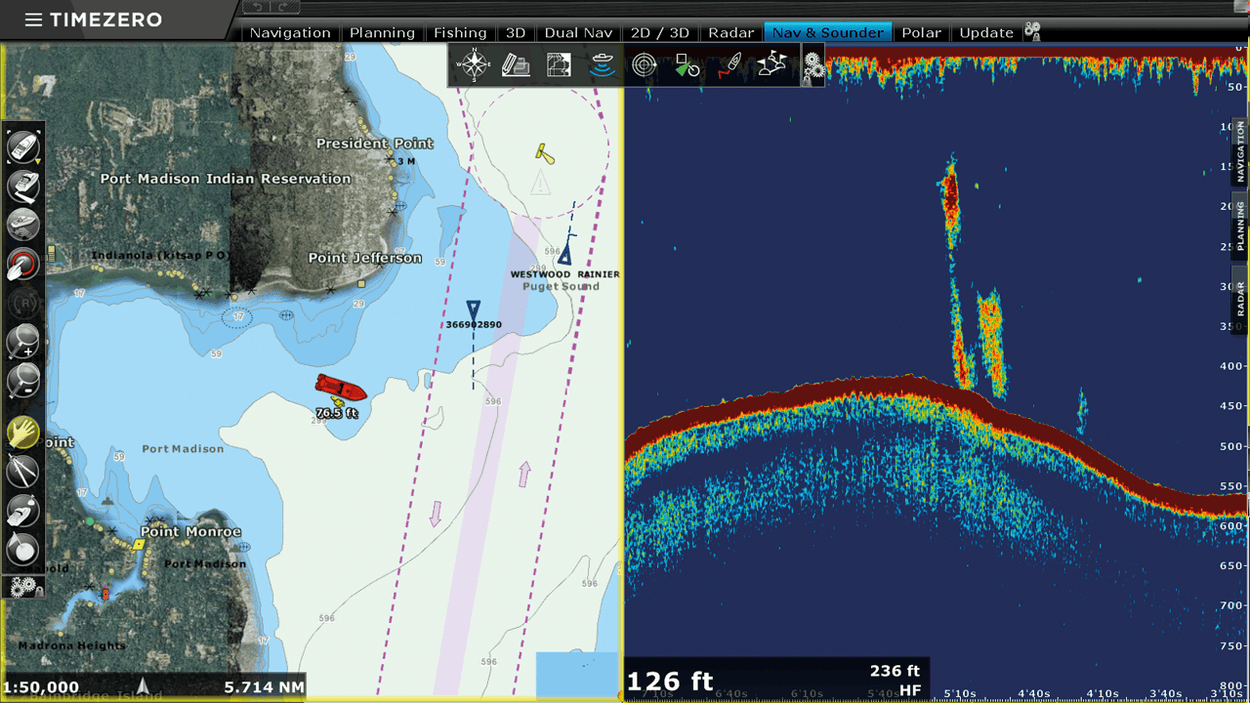Open the settings gears above the left toolbar bottom
Screen dimensions: 1250x703
(x=23, y=588)
